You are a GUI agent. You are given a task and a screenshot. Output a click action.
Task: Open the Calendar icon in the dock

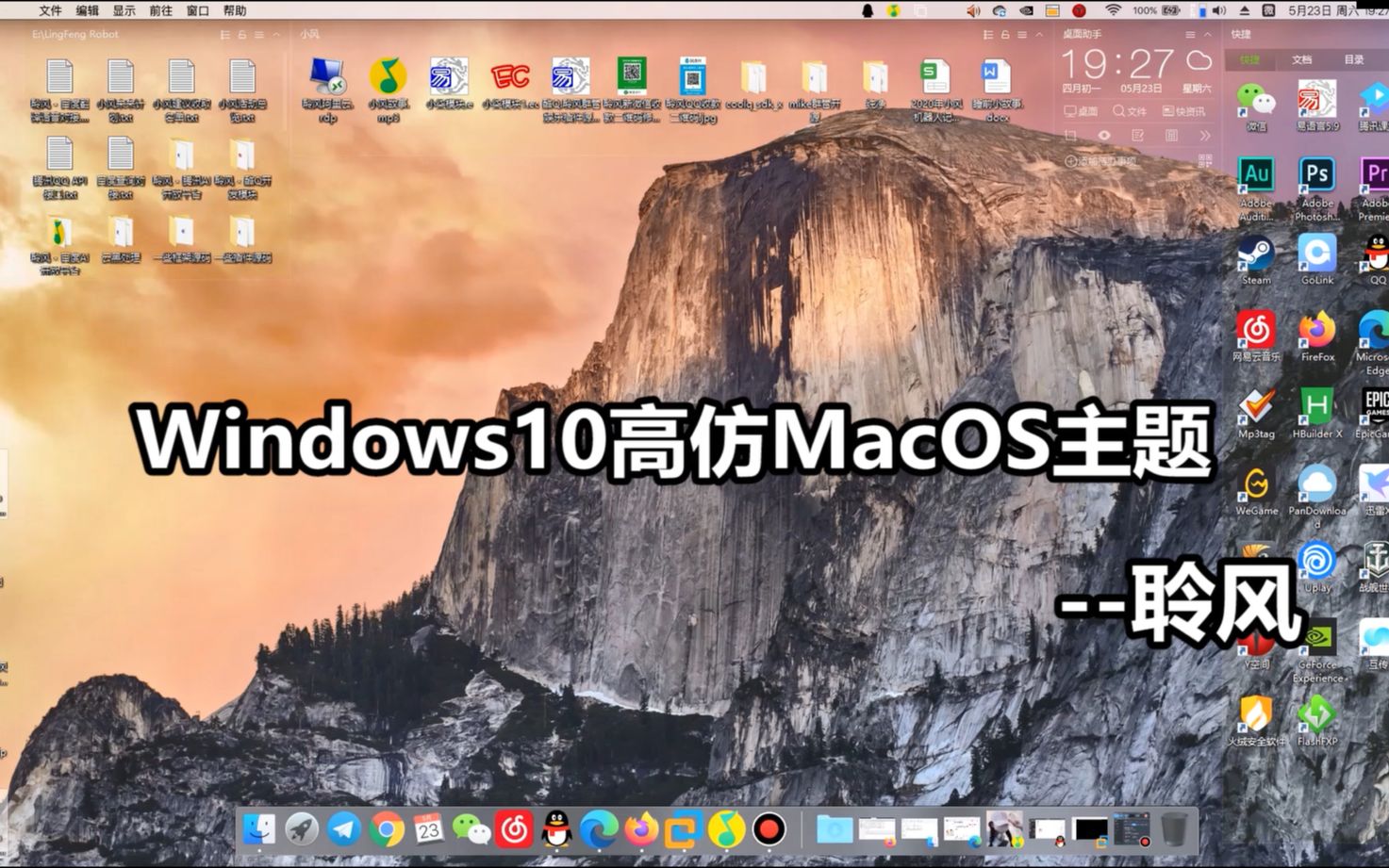429,829
